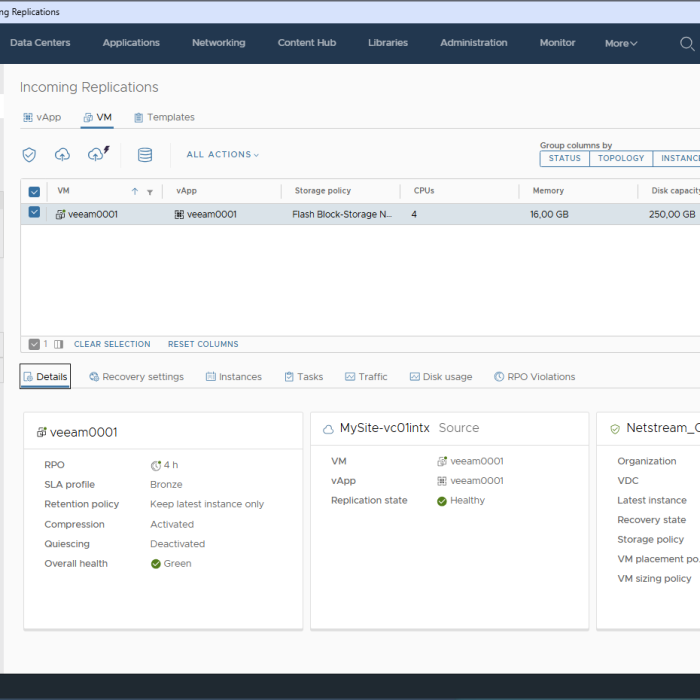Click the VM column sort arrow

pyautogui.click(x=135, y=192)
